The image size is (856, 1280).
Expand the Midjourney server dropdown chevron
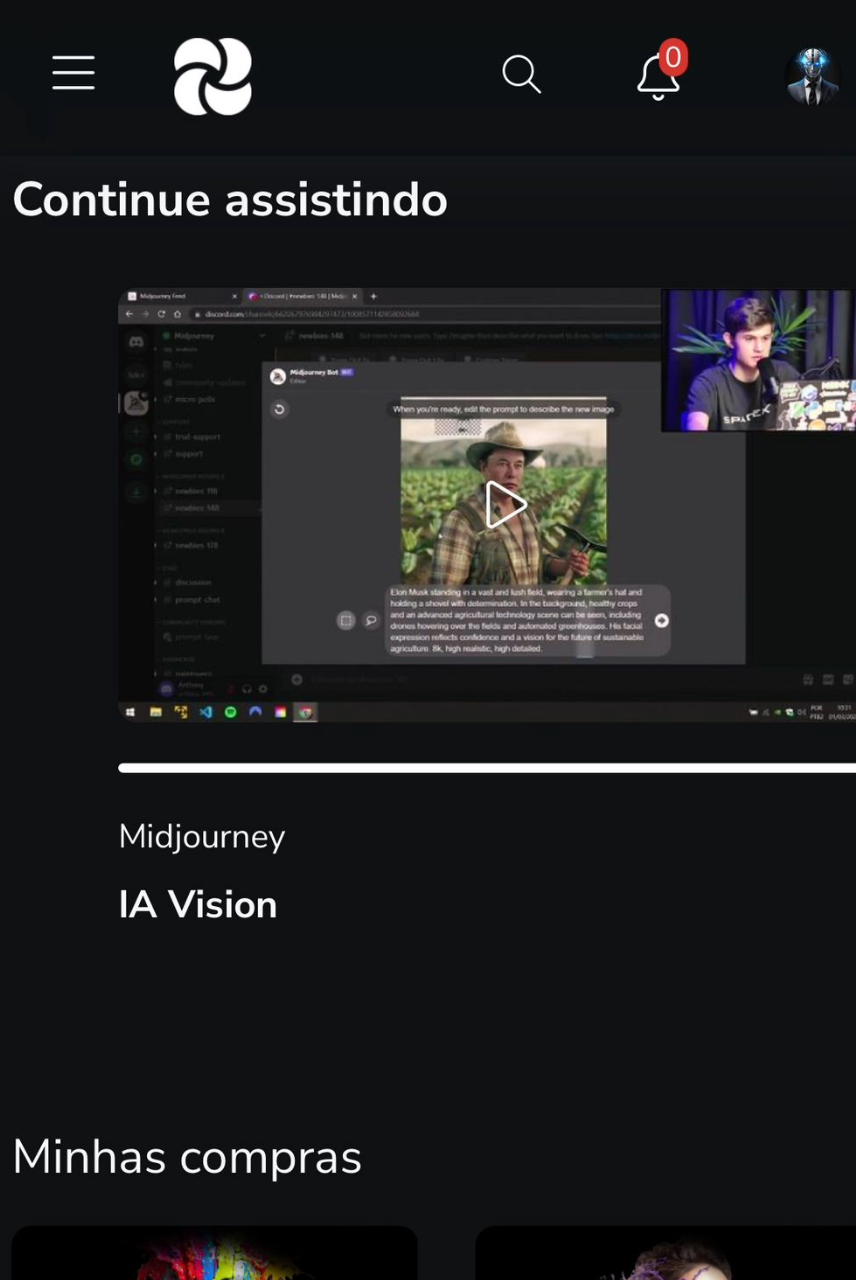tap(261, 335)
